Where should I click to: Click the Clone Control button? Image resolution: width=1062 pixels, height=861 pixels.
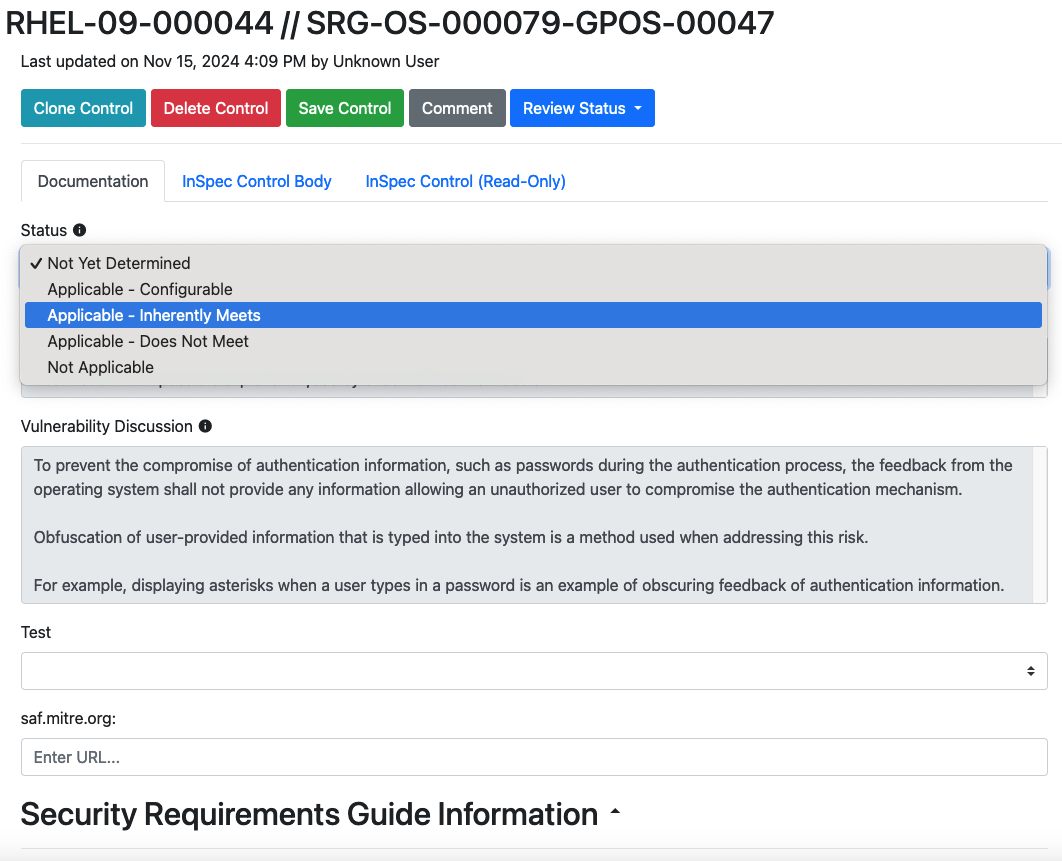[x=83, y=108]
